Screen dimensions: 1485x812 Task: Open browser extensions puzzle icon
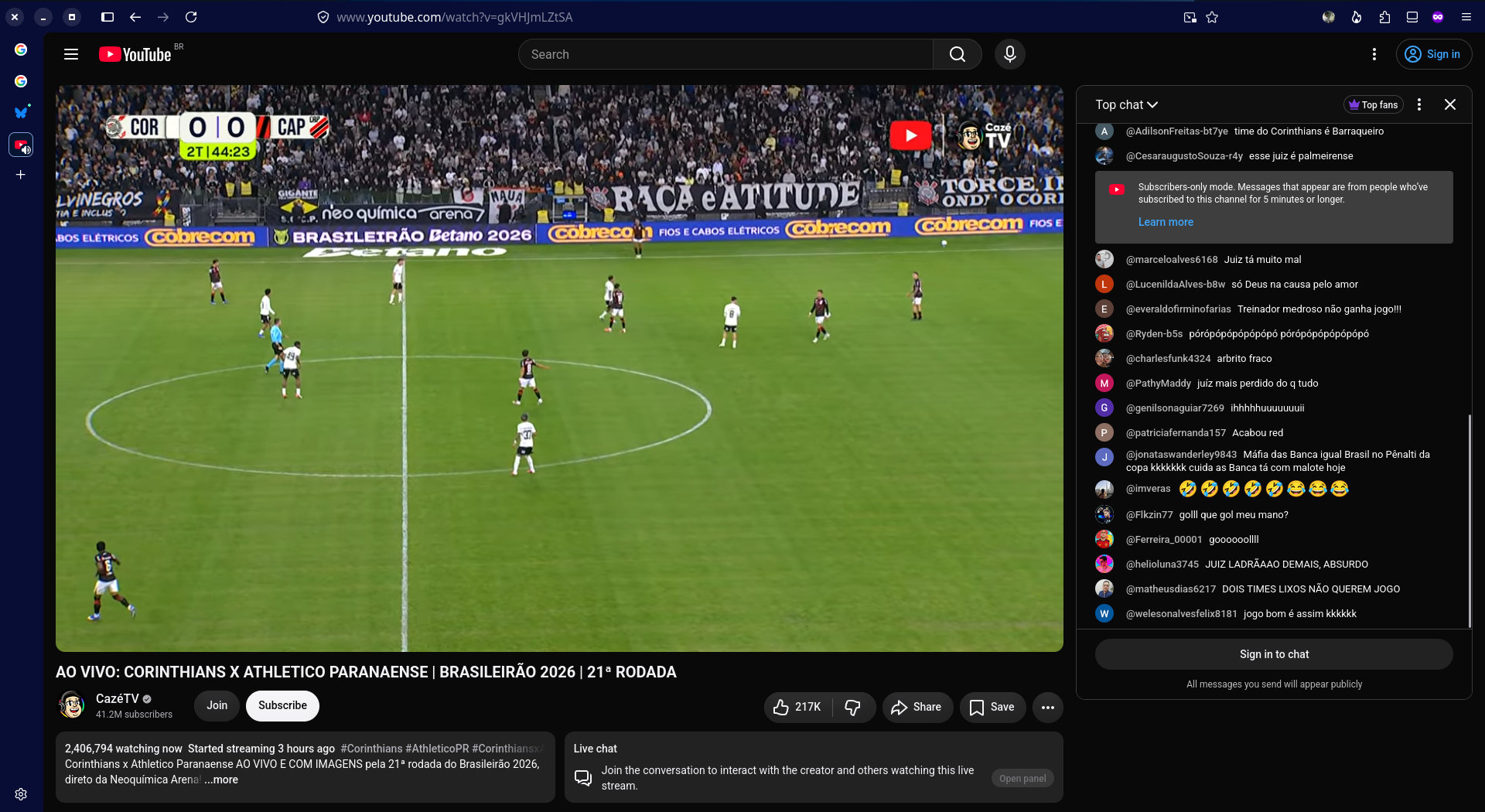pos(1384,17)
